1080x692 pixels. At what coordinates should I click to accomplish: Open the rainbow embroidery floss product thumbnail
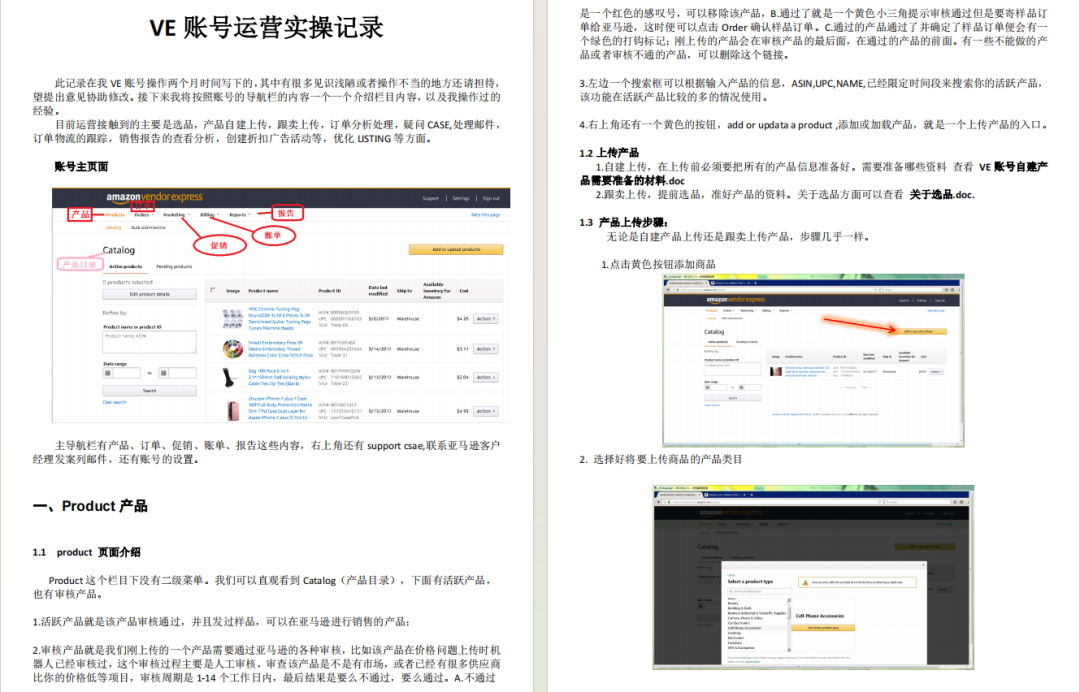232,348
